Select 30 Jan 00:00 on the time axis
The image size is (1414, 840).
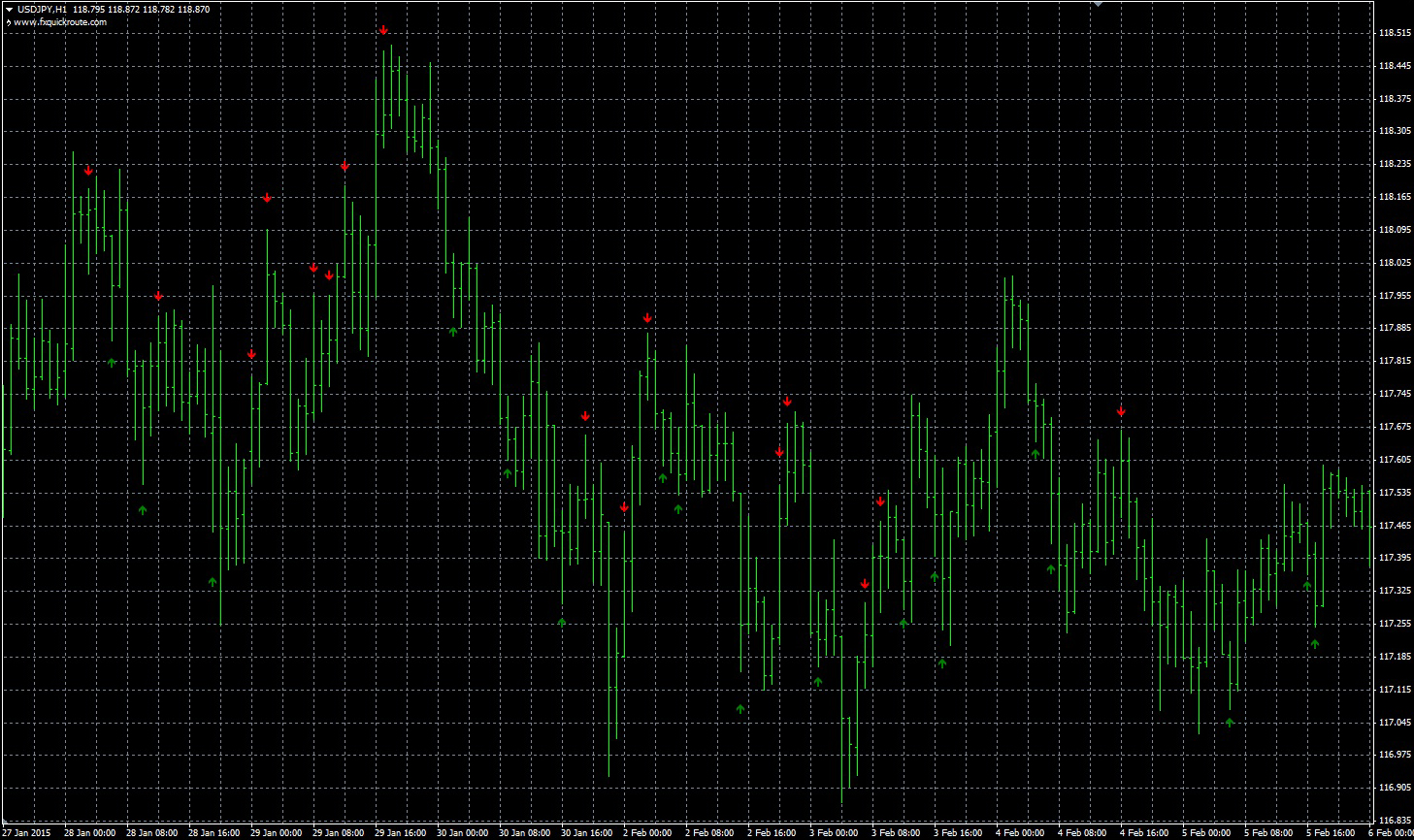coord(463,832)
